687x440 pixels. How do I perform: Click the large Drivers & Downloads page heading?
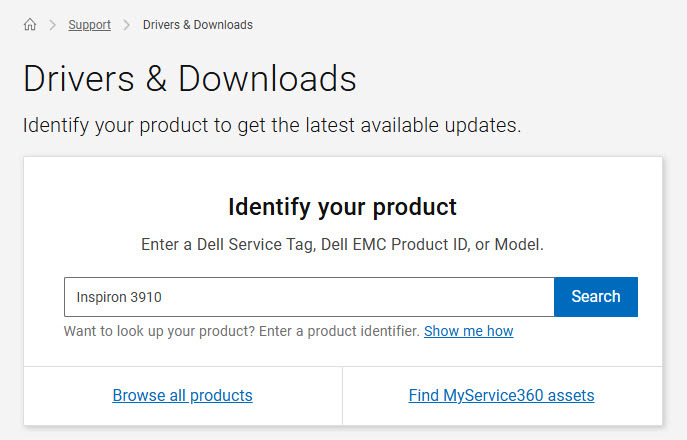pos(189,78)
